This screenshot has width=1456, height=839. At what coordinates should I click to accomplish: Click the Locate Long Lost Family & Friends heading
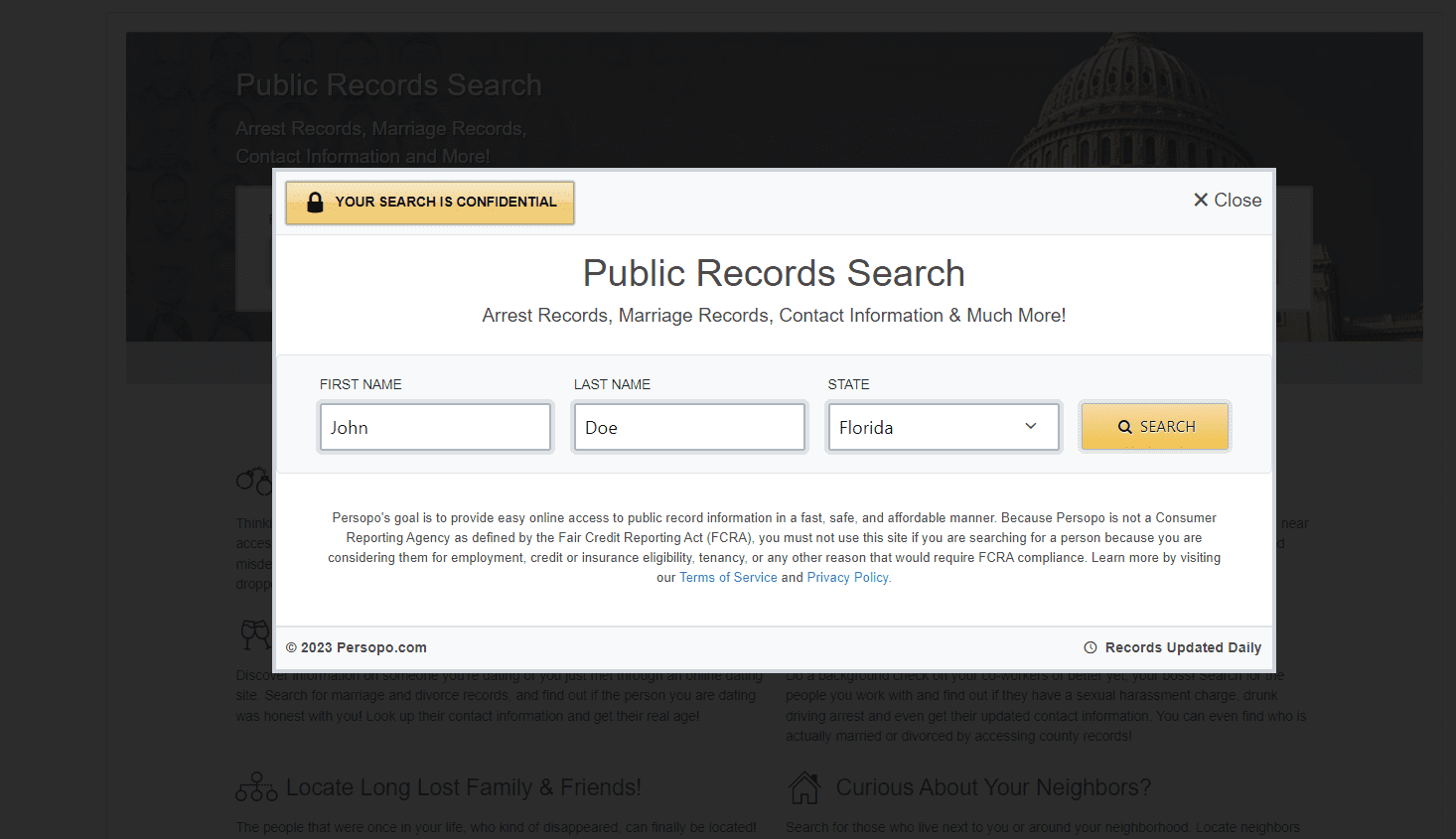tap(464, 787)
